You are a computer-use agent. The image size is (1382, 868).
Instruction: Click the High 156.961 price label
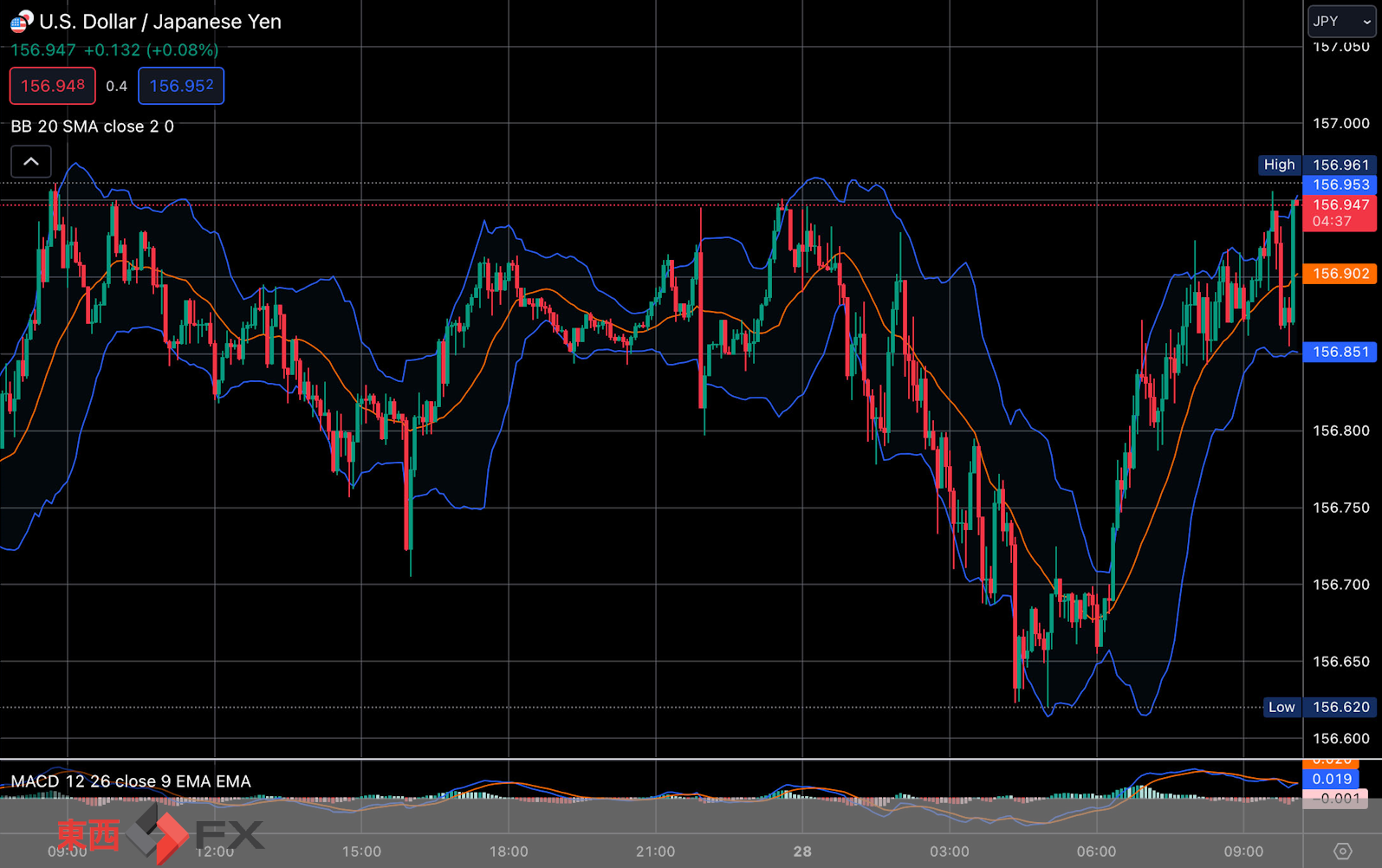[x=1317, y=165]
